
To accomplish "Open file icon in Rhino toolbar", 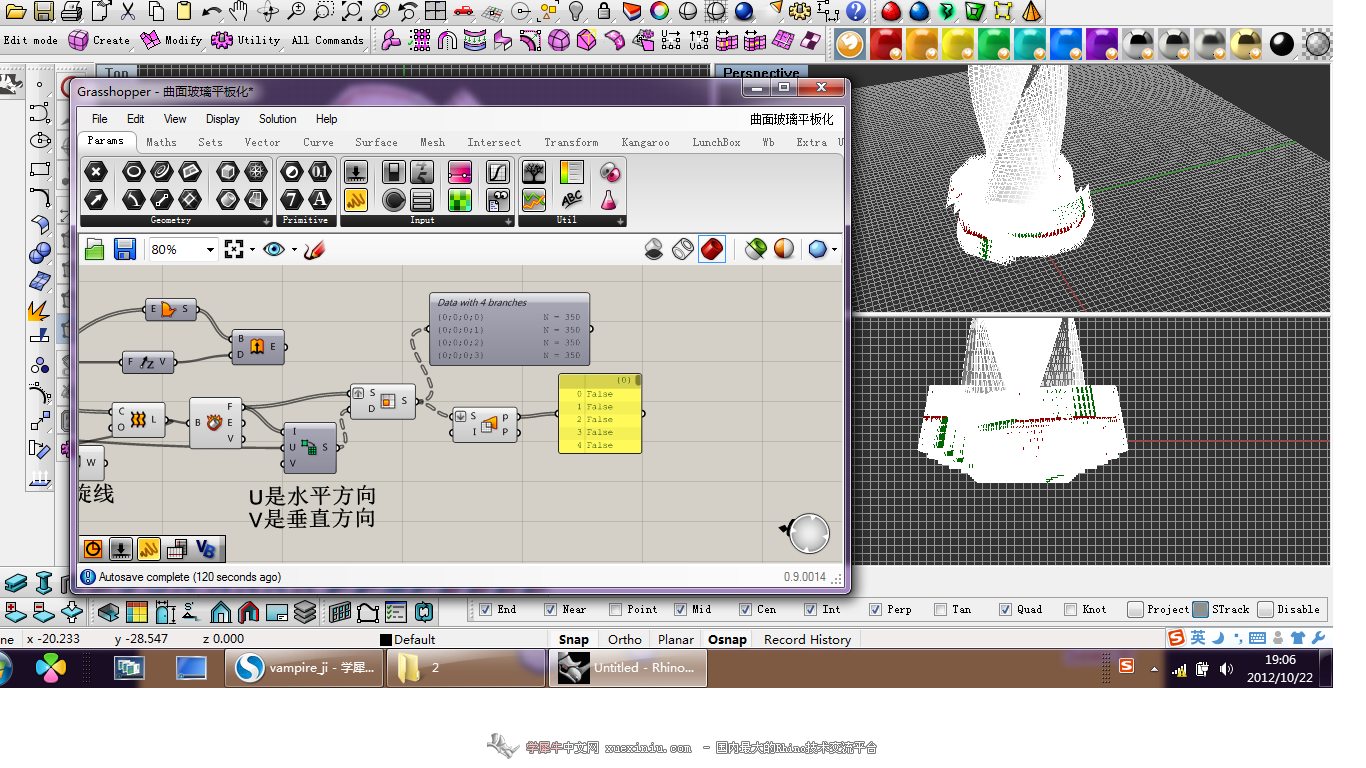I will click(14, 12).
